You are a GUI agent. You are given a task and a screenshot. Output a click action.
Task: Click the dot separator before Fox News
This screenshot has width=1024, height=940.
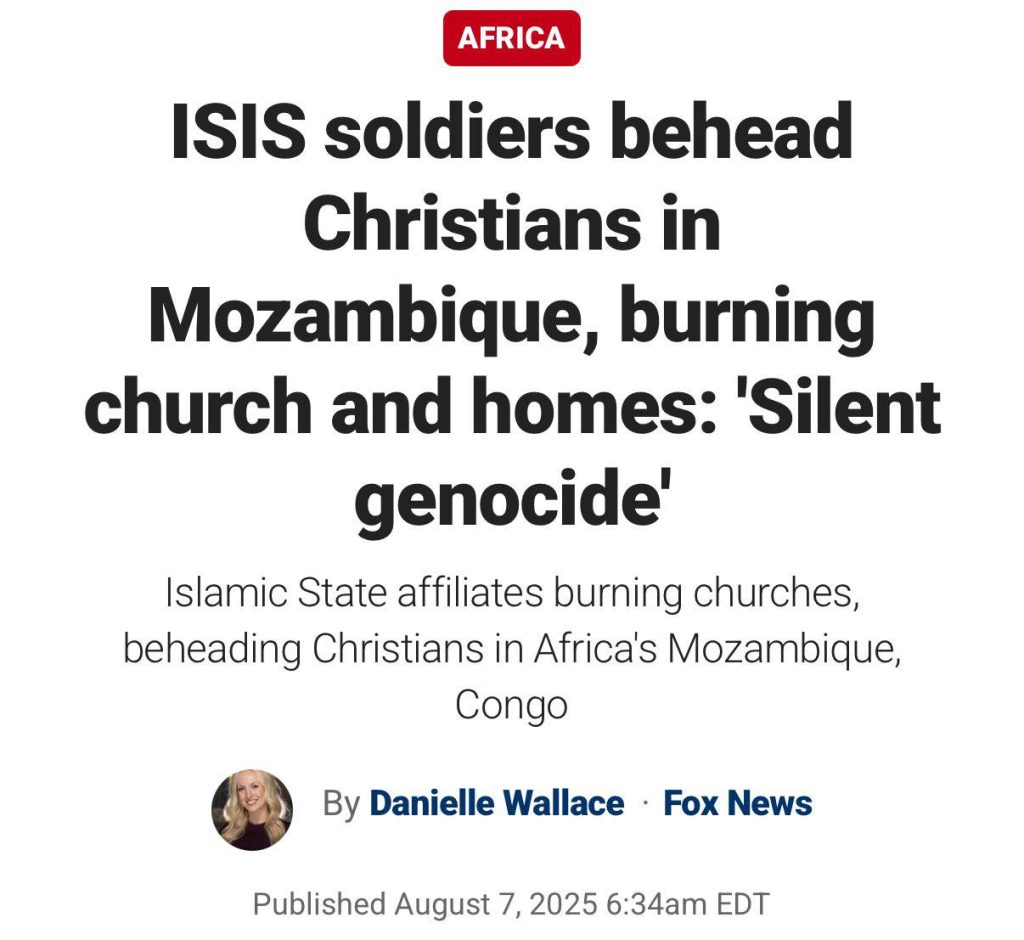[645, 804]
